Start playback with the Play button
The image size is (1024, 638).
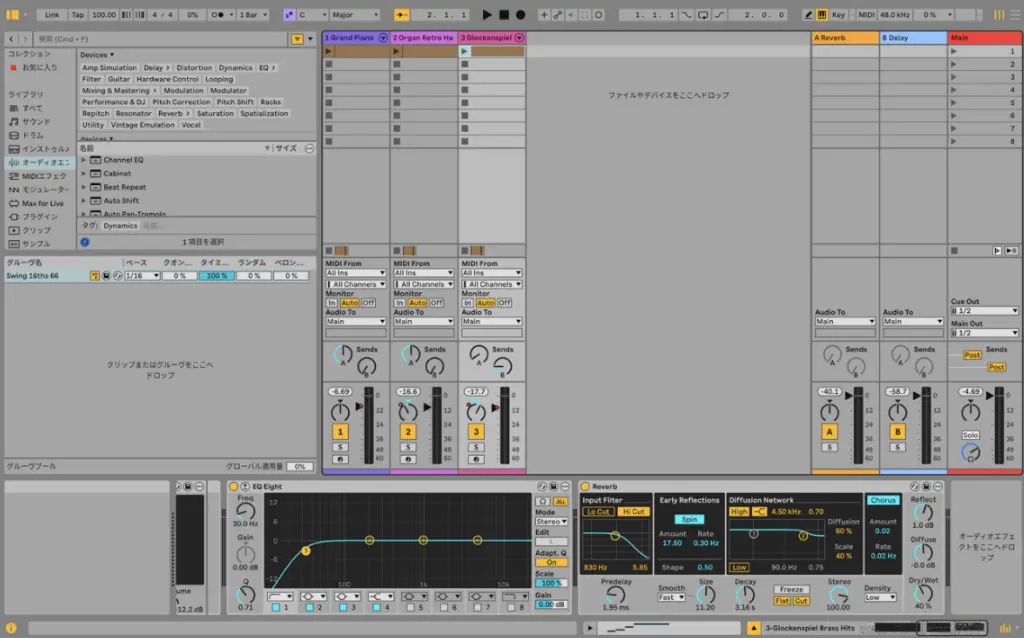point(487,14)
